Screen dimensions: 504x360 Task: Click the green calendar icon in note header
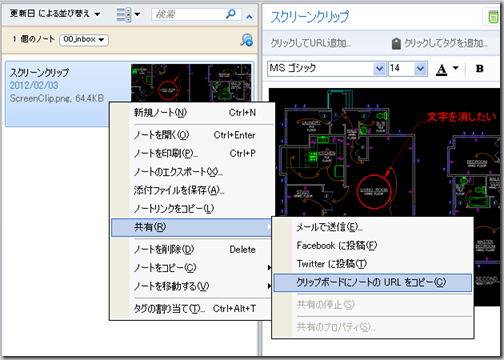click(493, 16)
